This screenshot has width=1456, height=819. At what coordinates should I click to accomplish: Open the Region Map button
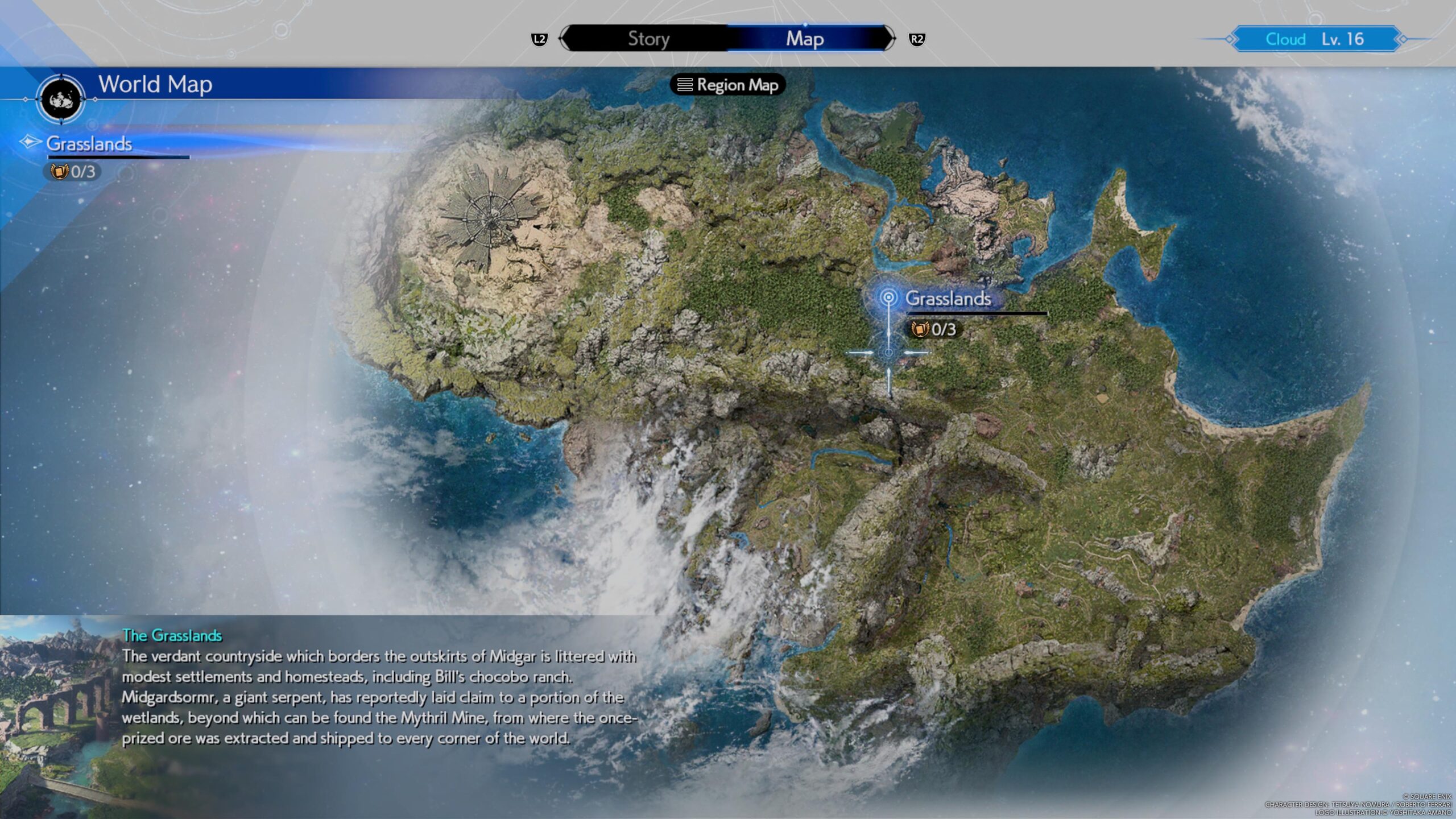[x=728, y=85]
